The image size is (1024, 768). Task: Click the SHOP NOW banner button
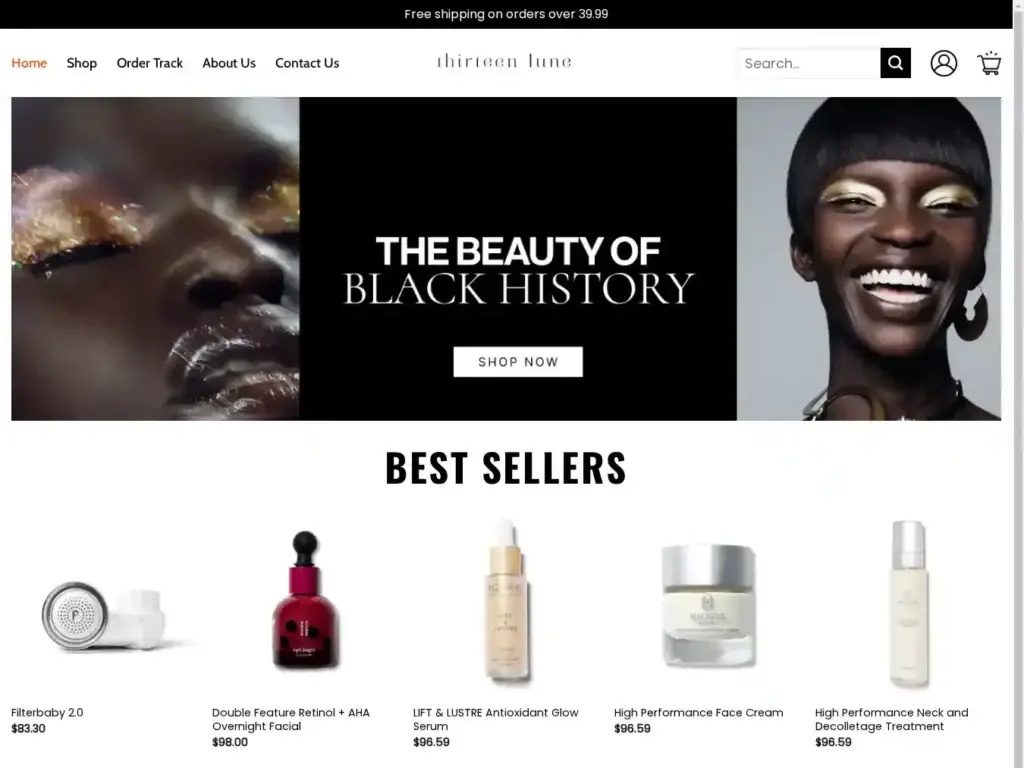pos(518,362)
